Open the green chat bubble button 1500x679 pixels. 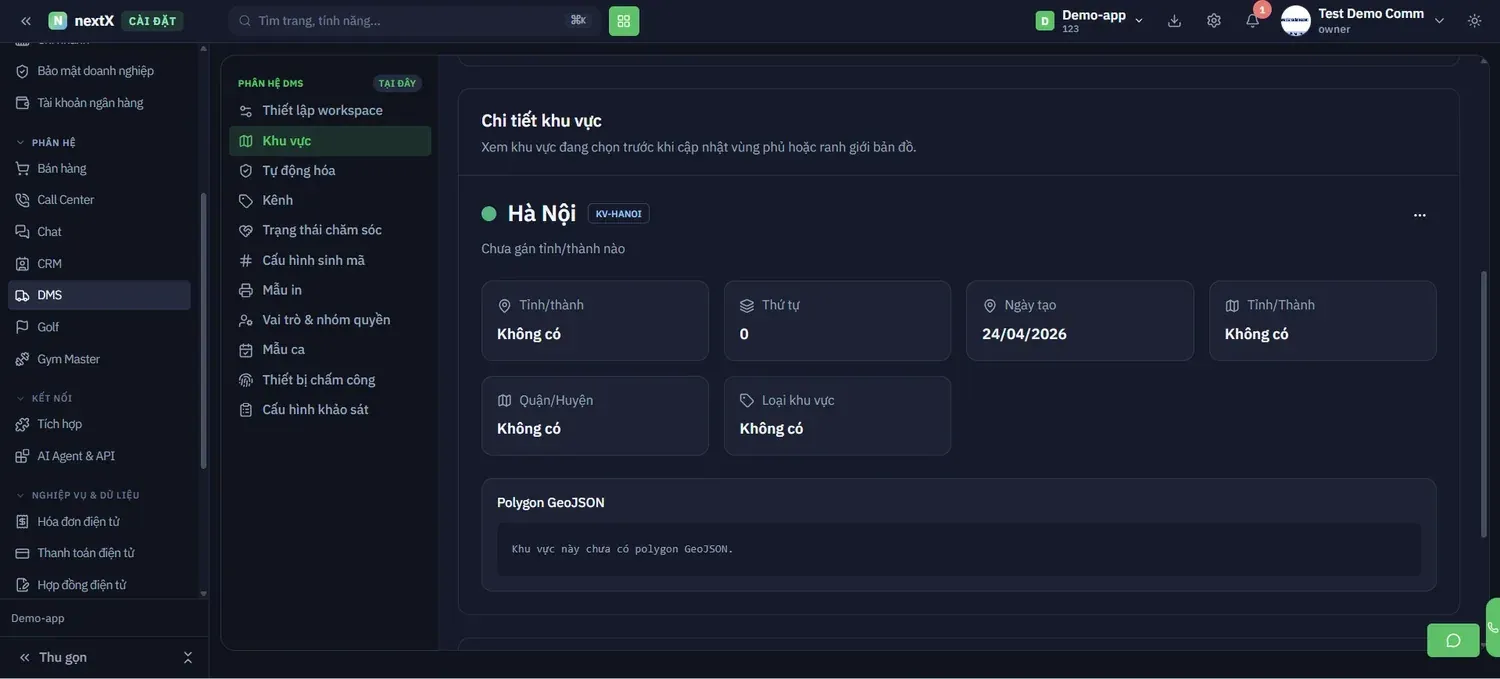pyautogui.click(x=1453, y=640)
